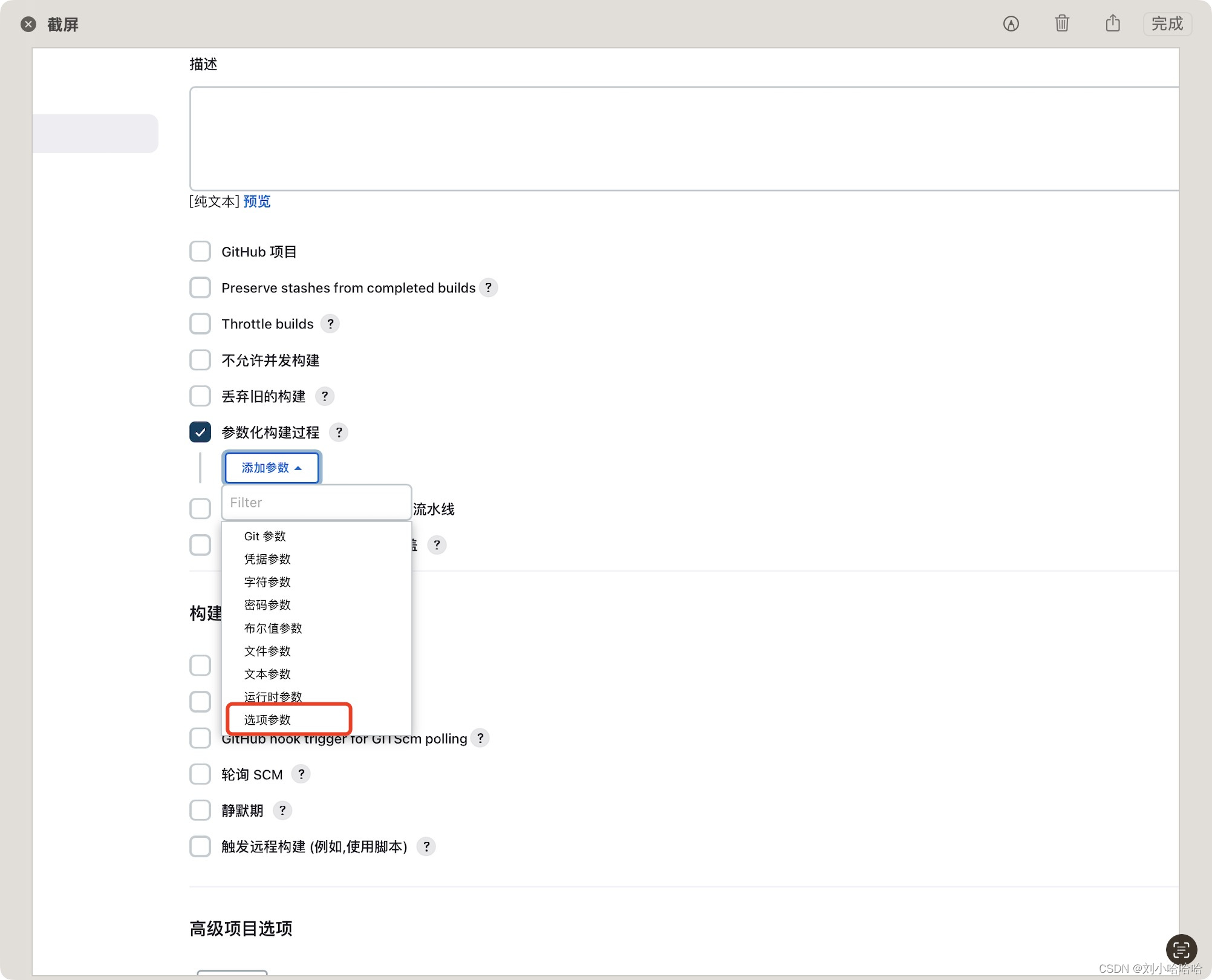Focus the Filter search field
The height and width of the screenshot is (980, 1212).
click(316, 503)
